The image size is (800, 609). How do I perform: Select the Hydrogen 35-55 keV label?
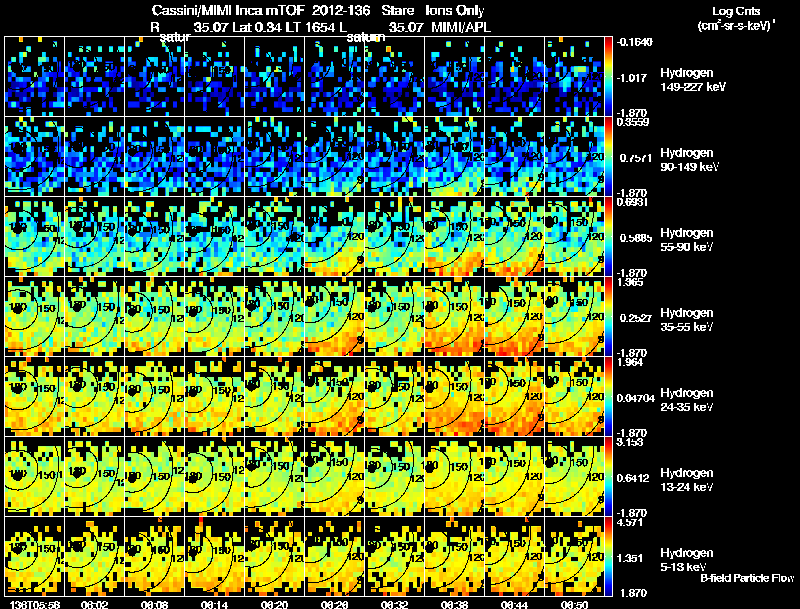click(x=687, y=319)
